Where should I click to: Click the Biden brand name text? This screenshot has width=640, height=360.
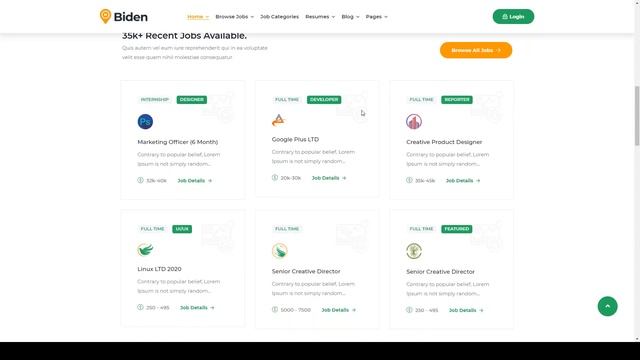(x=131, y=17)
